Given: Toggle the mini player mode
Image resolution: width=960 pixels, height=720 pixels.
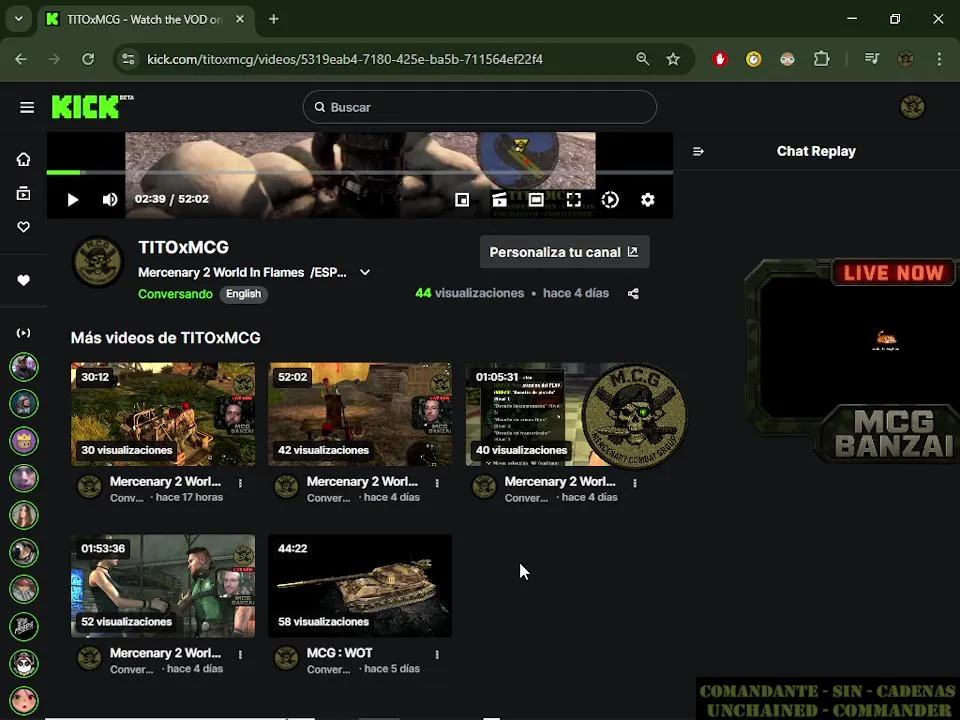Looking at the screenshot, I should [462, 200].
